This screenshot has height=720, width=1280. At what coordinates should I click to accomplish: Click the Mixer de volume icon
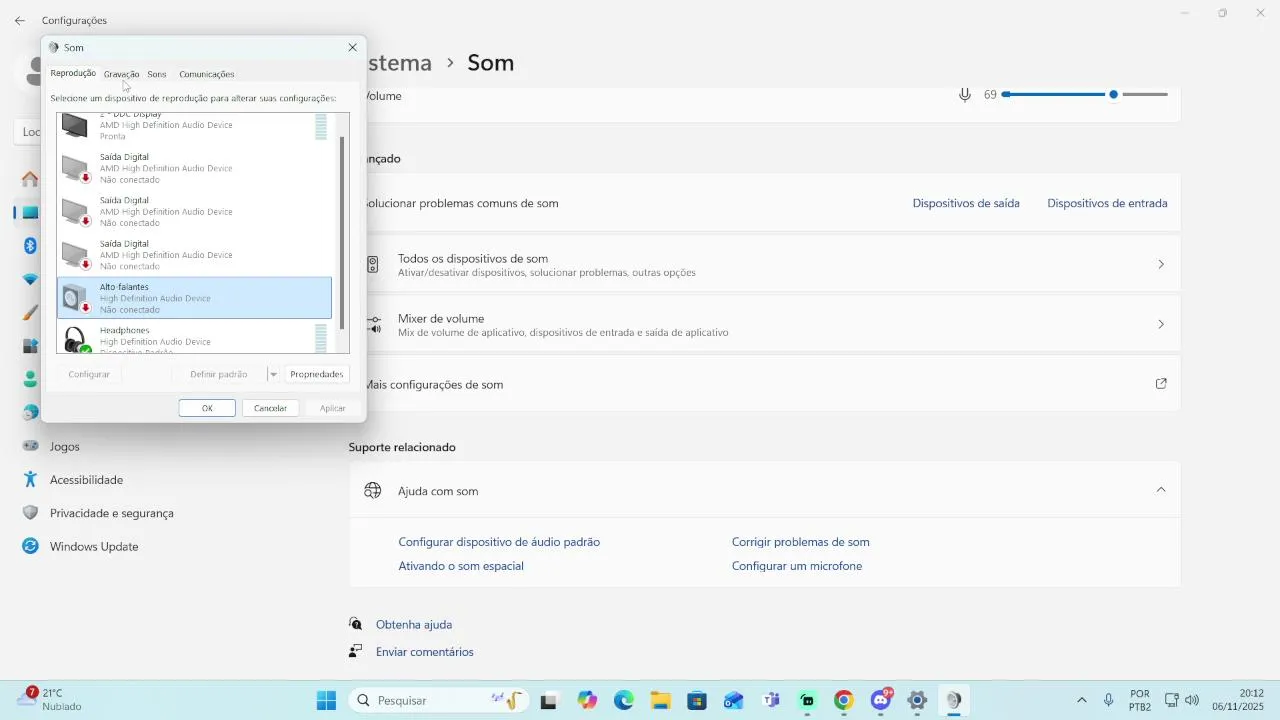point(373,324)
